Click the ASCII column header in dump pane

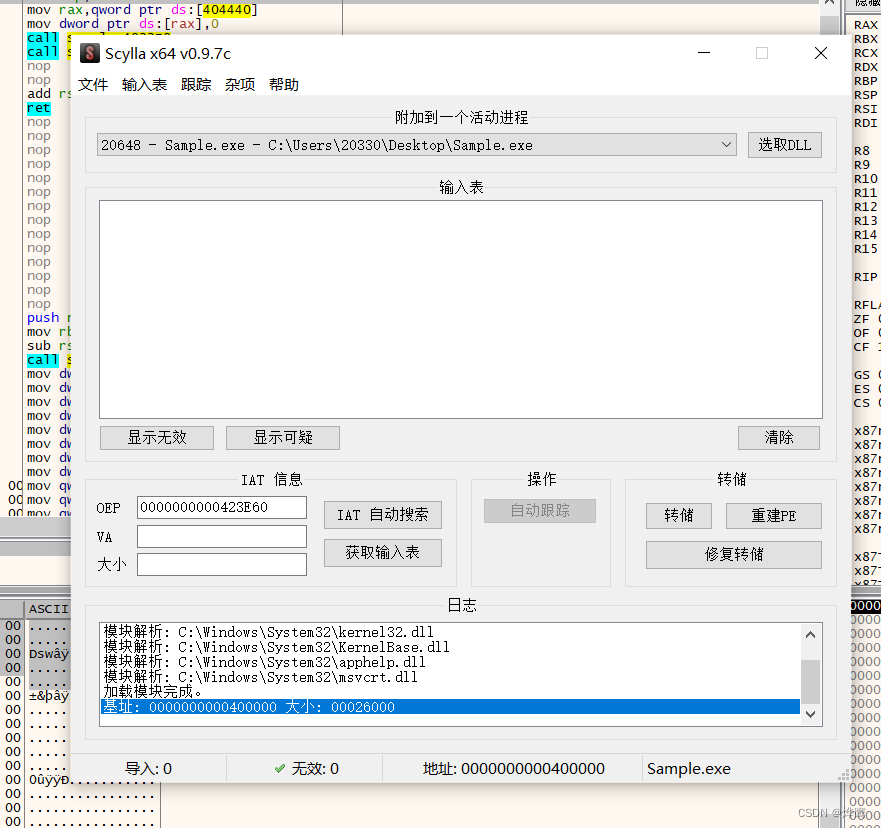[48, 609]
